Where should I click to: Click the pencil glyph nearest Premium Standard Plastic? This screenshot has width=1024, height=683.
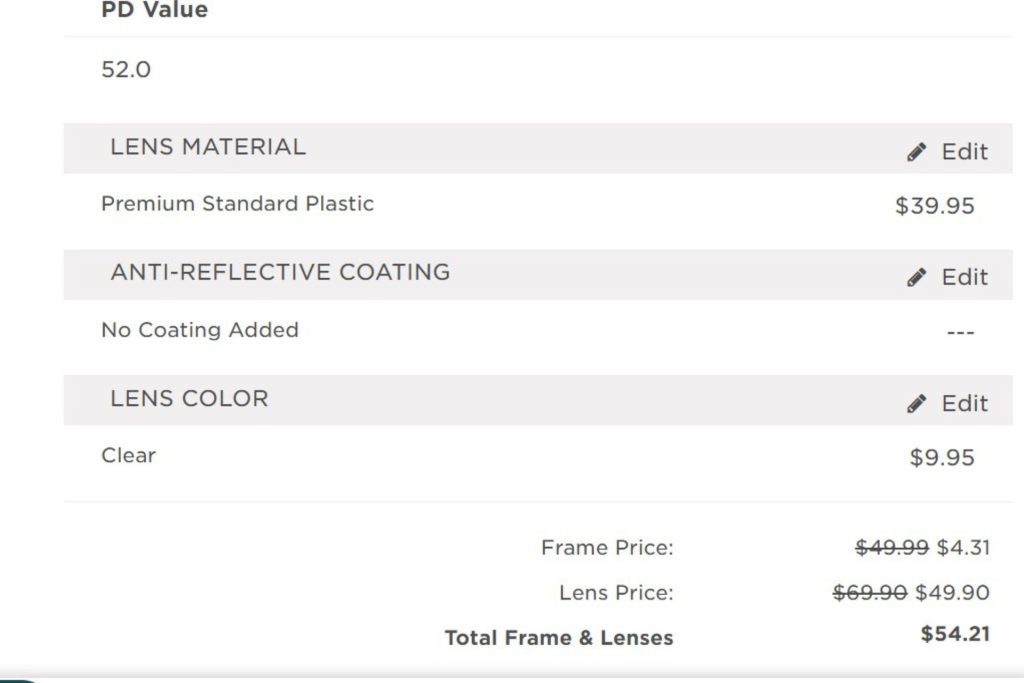point(915,151)
